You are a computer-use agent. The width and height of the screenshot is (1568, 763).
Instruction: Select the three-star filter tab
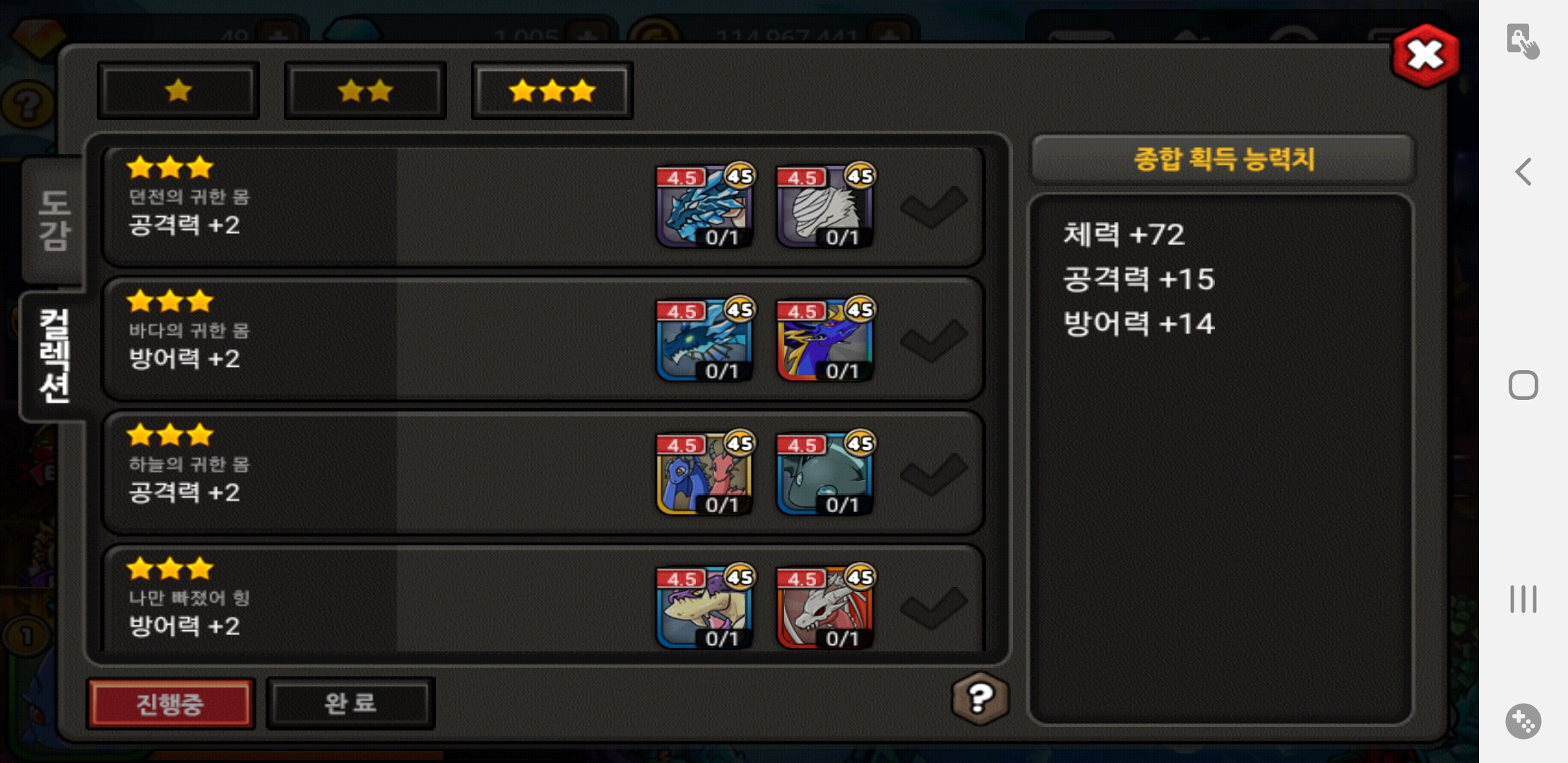pos(552,90)
